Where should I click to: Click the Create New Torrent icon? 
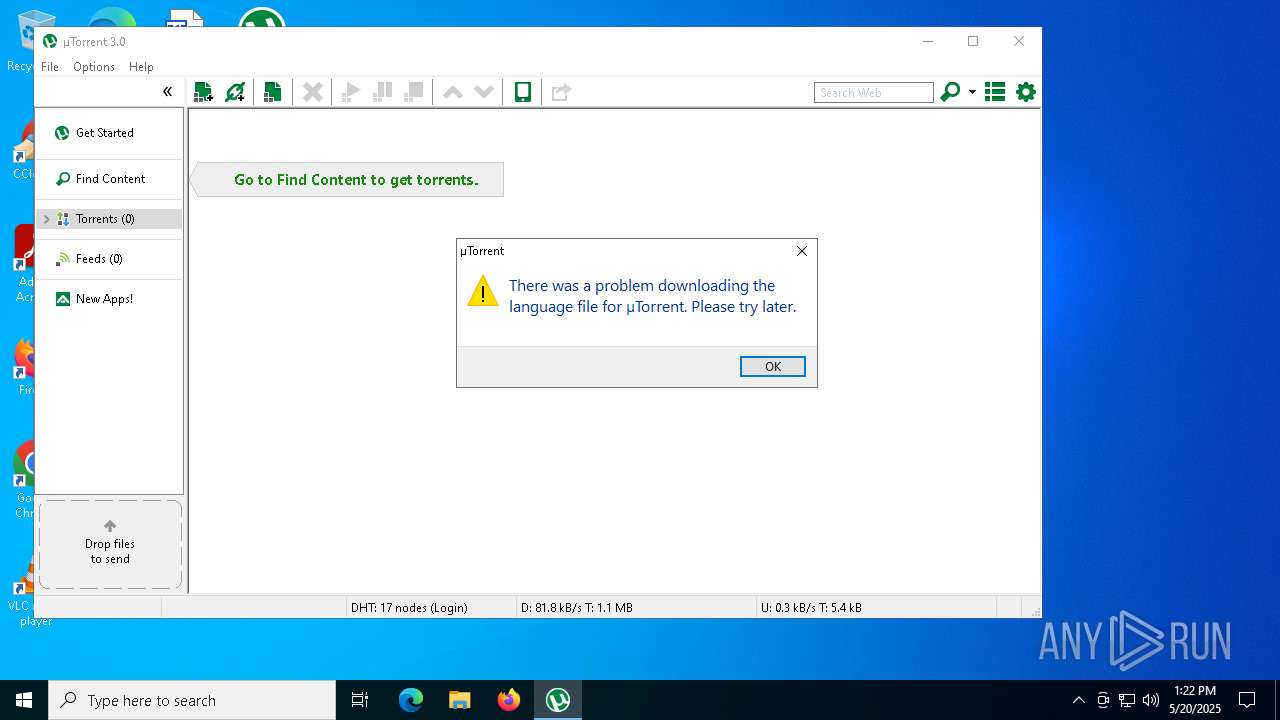(272, 92)
